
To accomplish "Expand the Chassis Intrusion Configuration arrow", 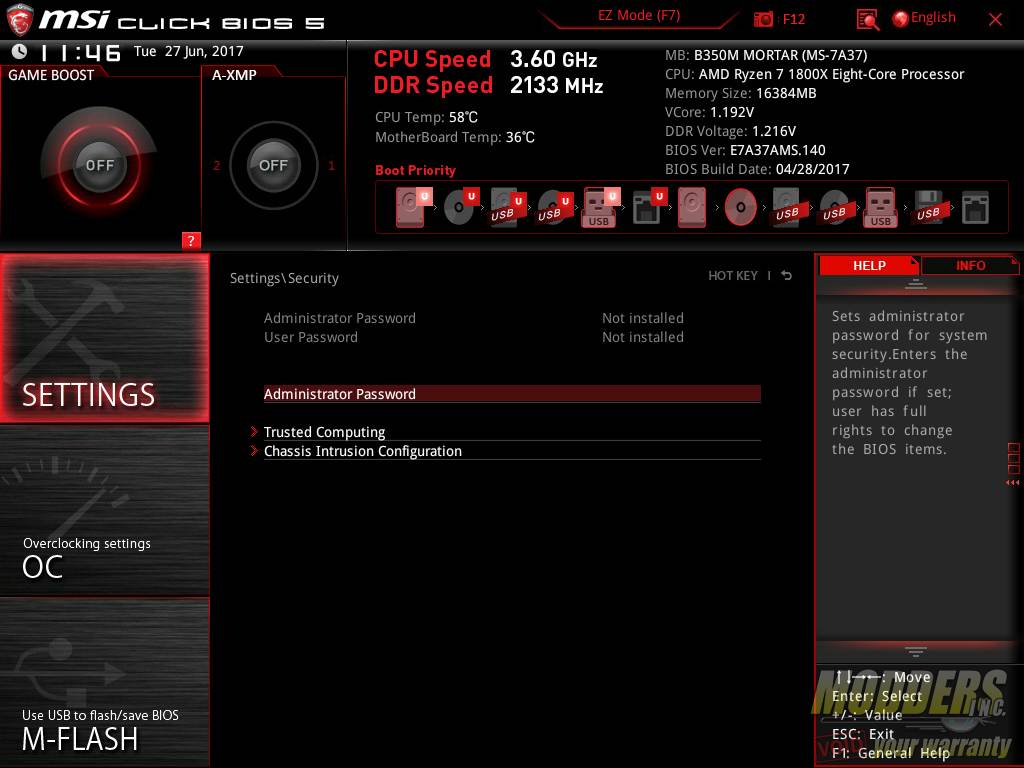I will point(254,451).
